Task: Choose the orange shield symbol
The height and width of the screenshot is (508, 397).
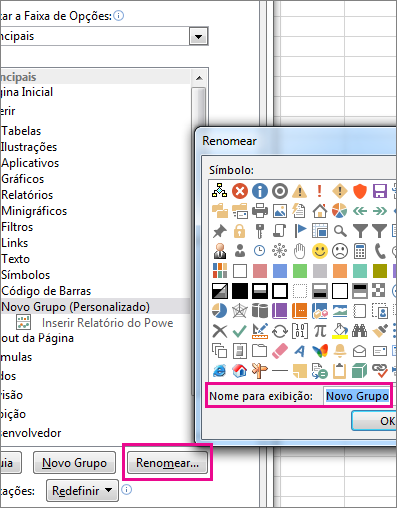Action: 360,191
